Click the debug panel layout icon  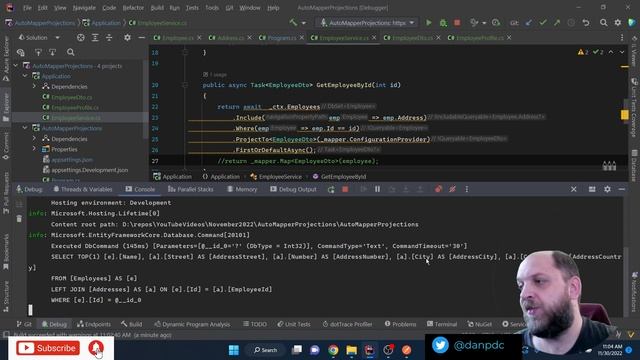click(x=592, y=189)
